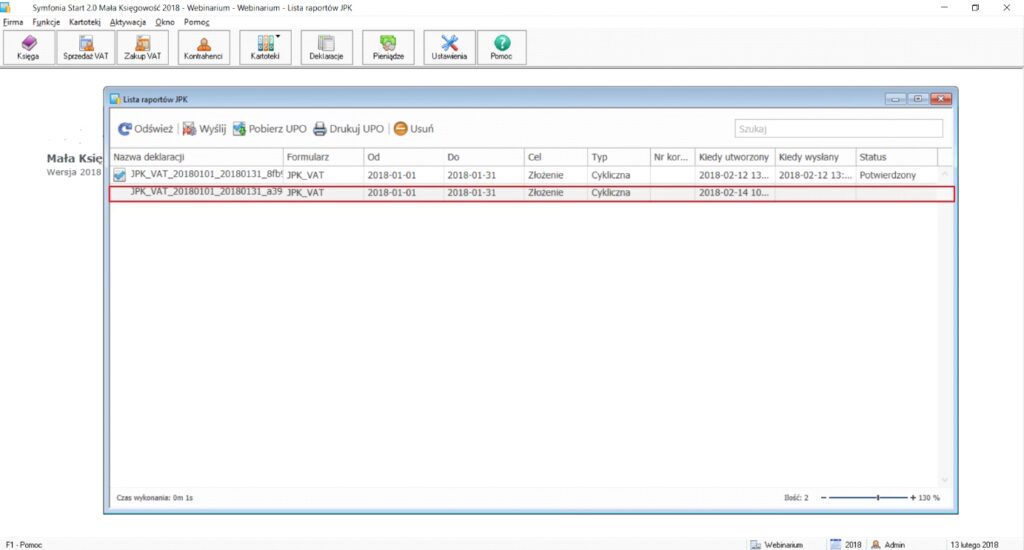Open the Firma menu
Screen dimensions: 1024x550
tap(13, 21)
